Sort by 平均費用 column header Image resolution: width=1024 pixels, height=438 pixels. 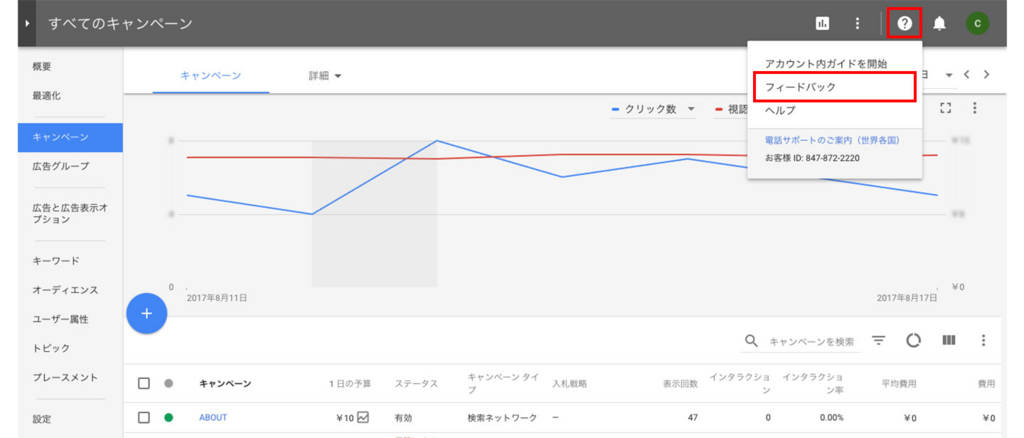(899, 384)
